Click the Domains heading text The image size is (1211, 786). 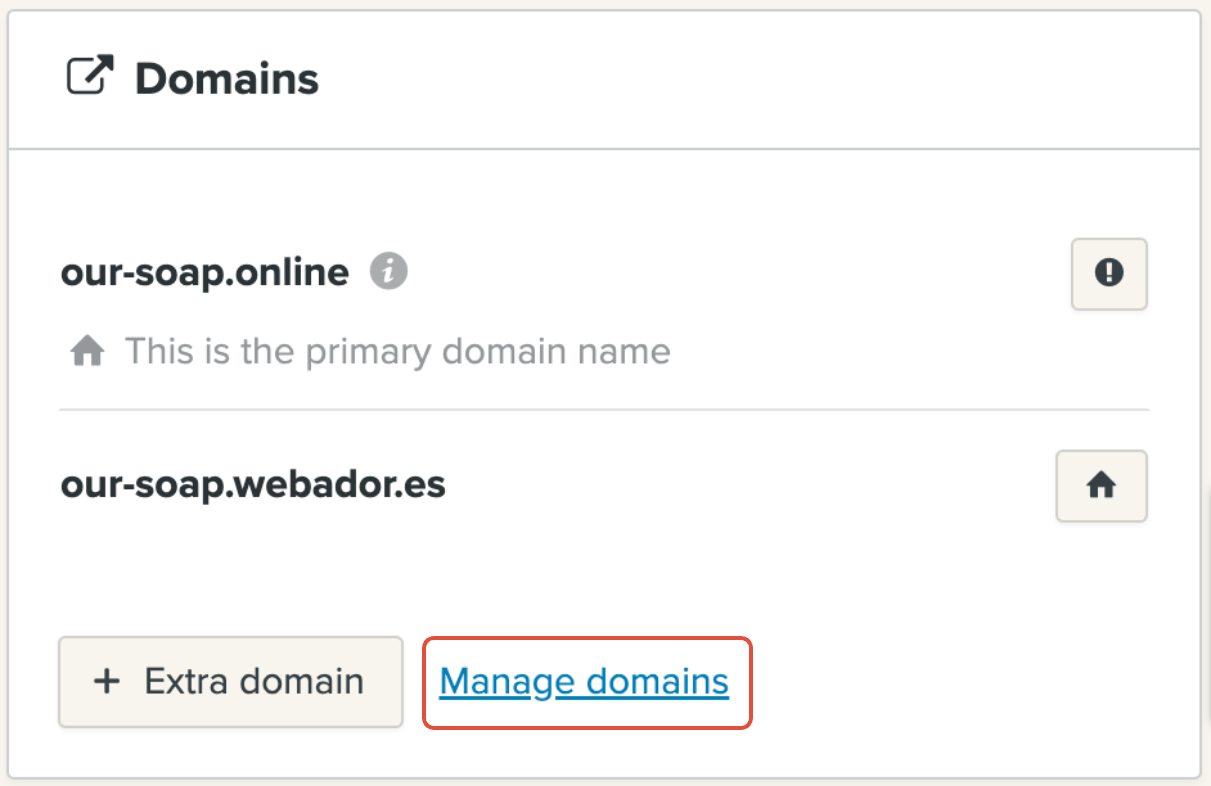tap(227, 79)
